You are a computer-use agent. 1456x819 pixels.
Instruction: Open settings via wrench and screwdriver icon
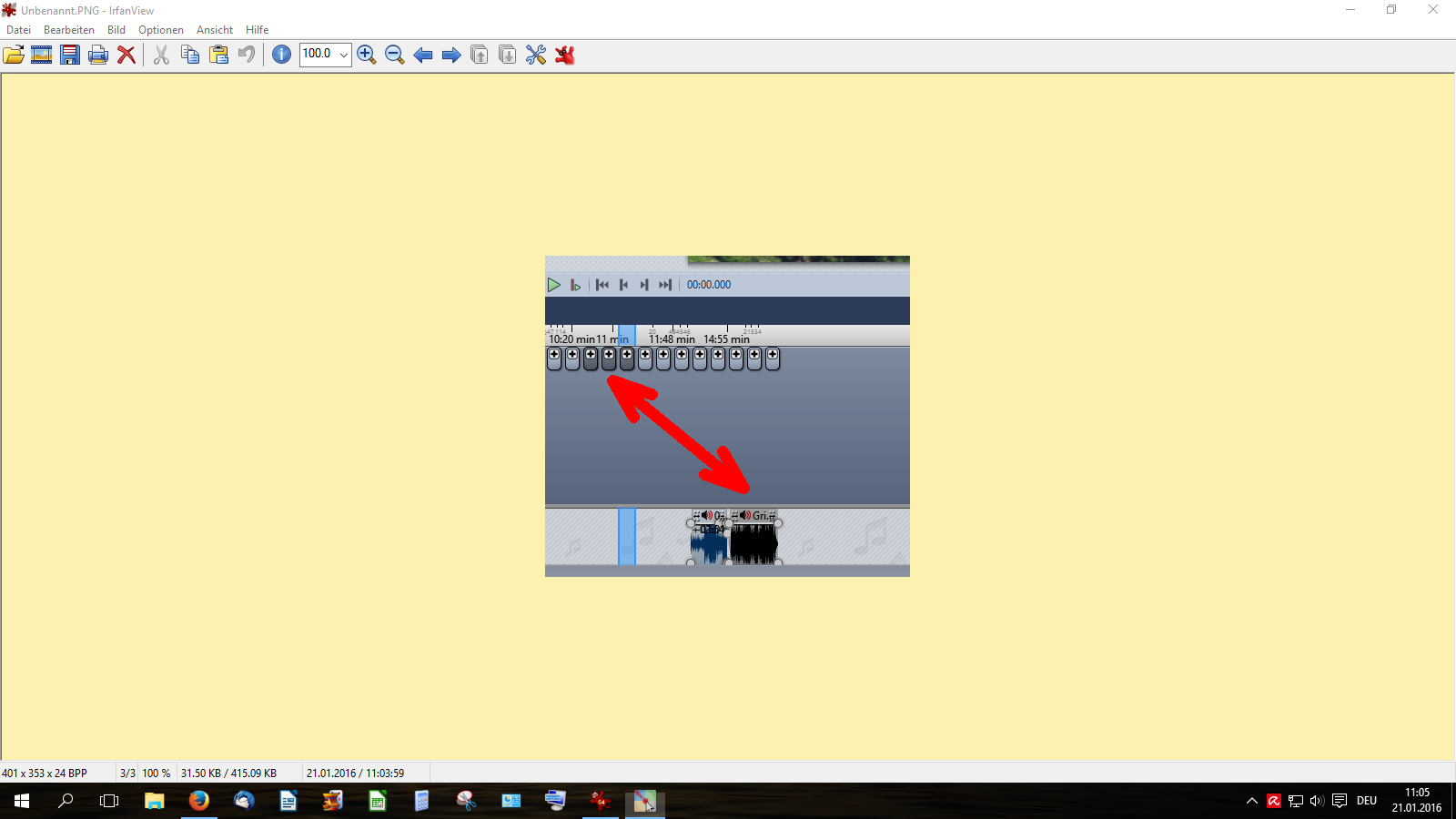(x=536, y=55)
